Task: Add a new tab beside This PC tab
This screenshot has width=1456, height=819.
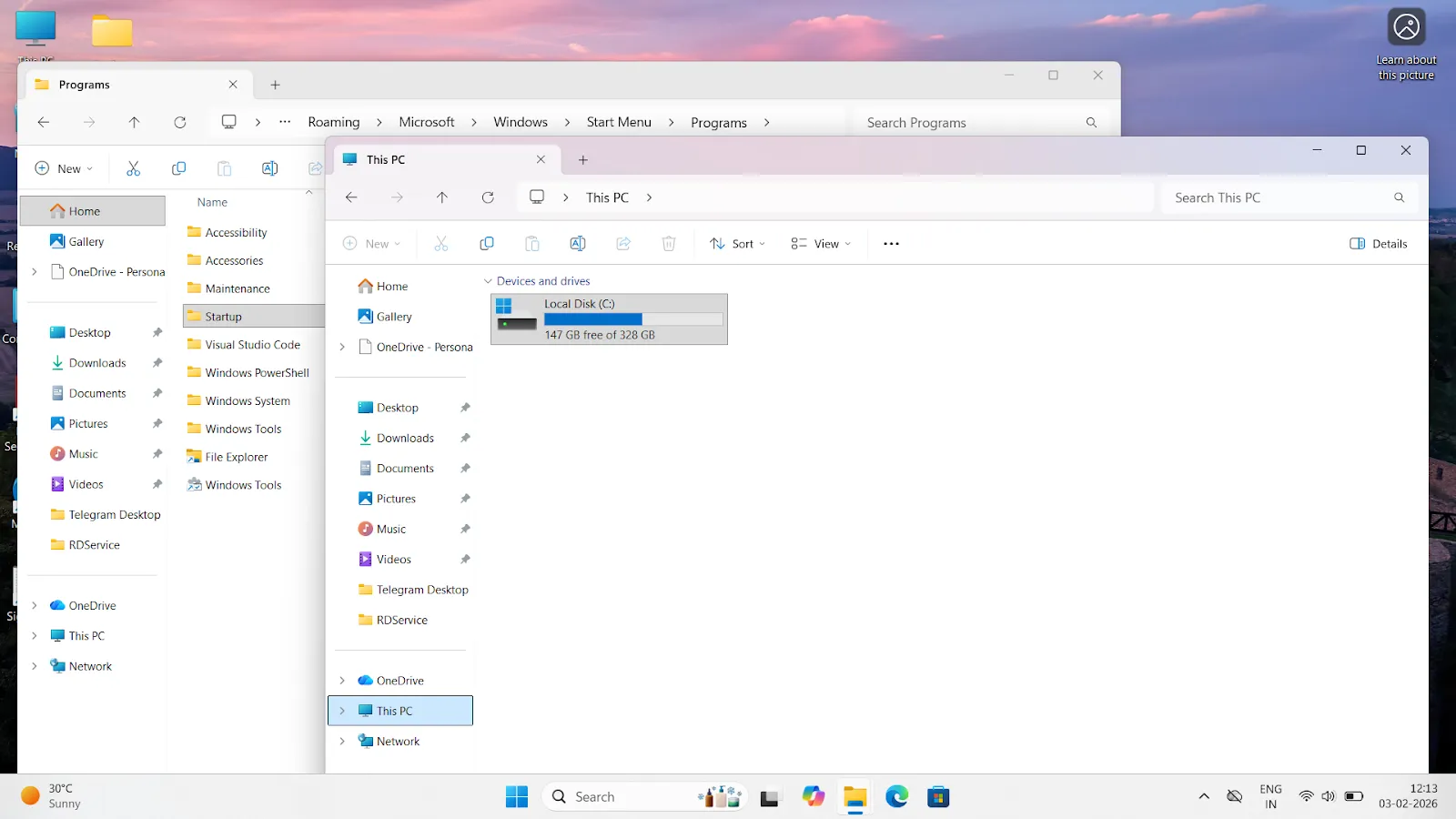Action: [x=583, y=160]
